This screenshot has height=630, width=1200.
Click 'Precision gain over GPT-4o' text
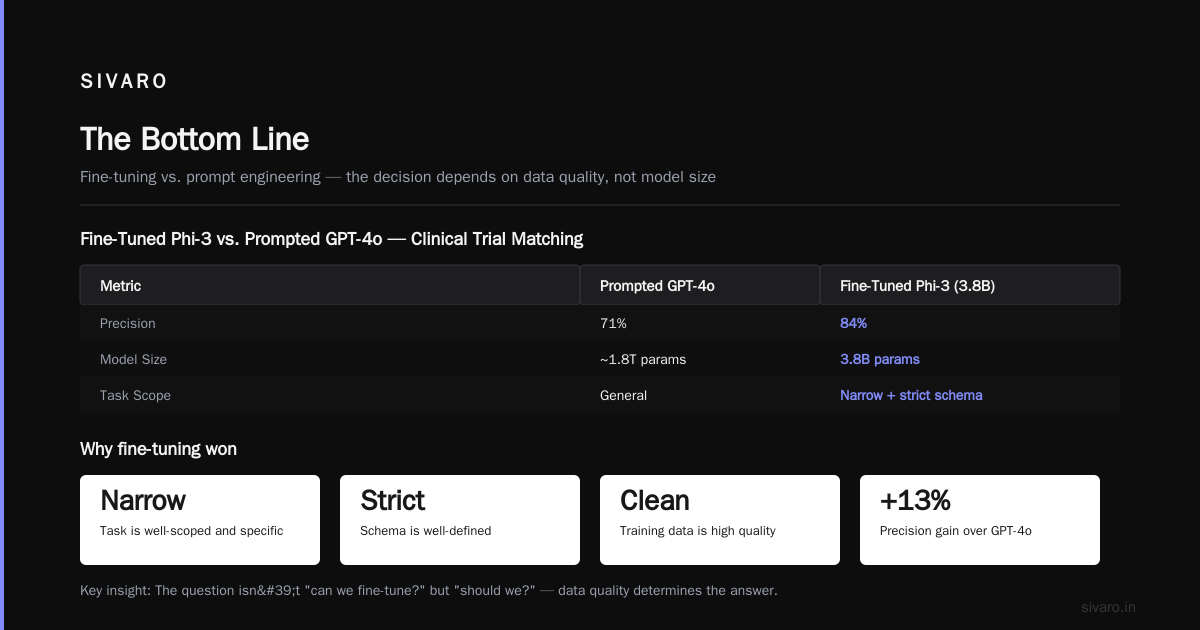tap(956, 531)
